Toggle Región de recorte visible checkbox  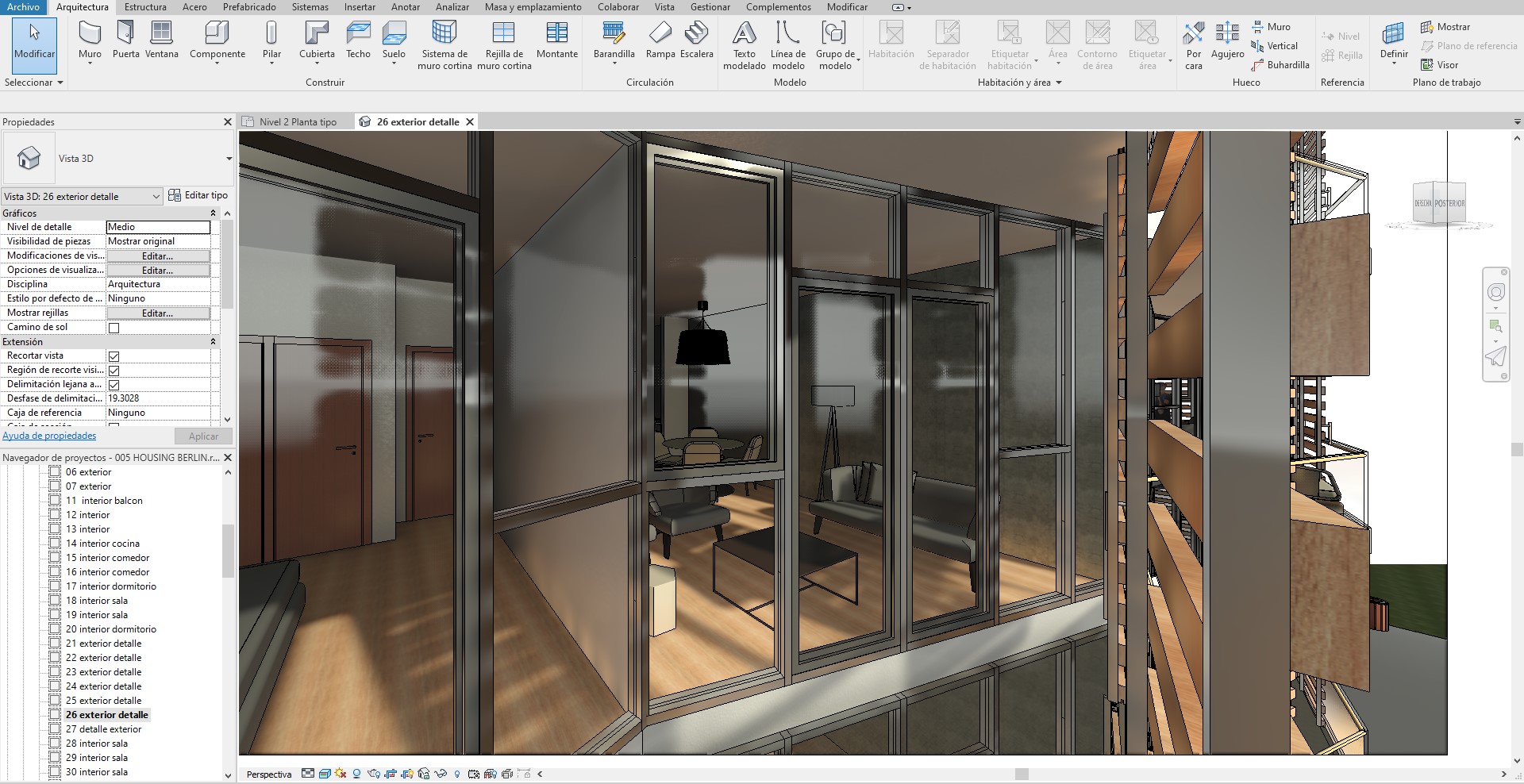tap(114, 371)
